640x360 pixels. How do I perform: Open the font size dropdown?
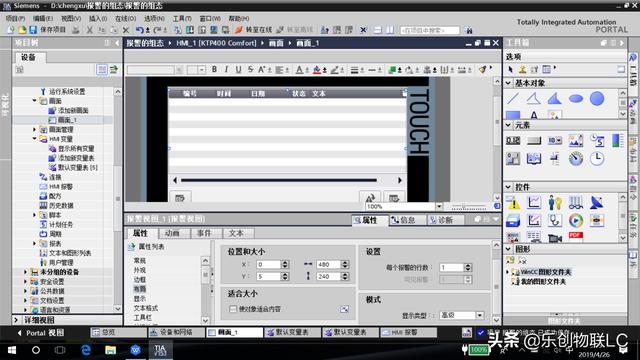[x=202, y=70]
